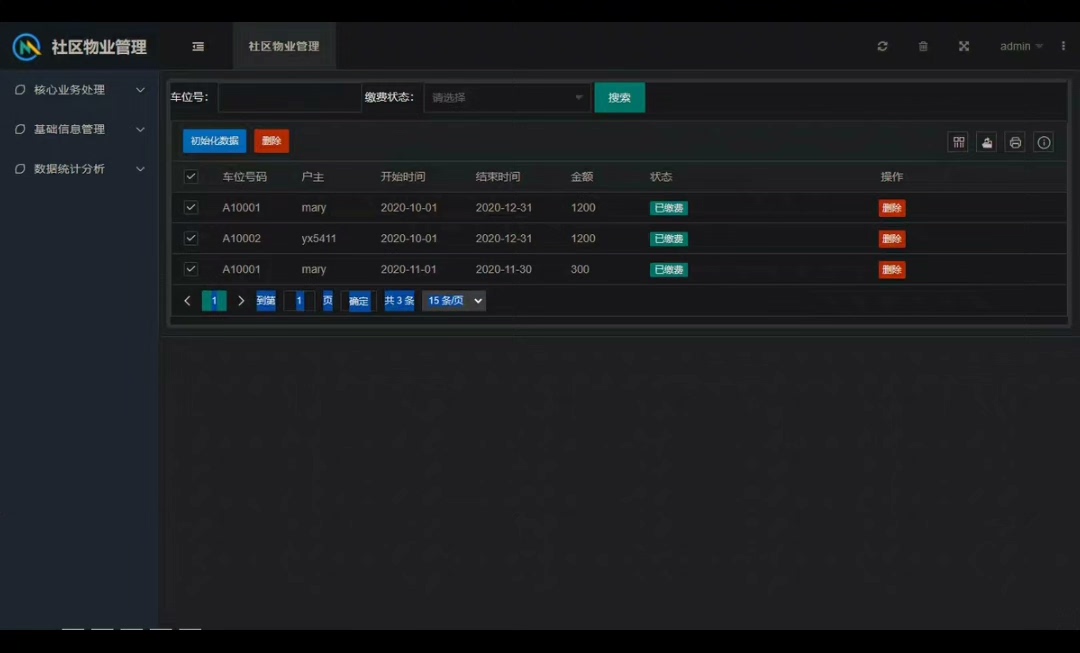Click the 状态 column header
This screenshot has width=1080, height=653.
[x=661, y=177]
